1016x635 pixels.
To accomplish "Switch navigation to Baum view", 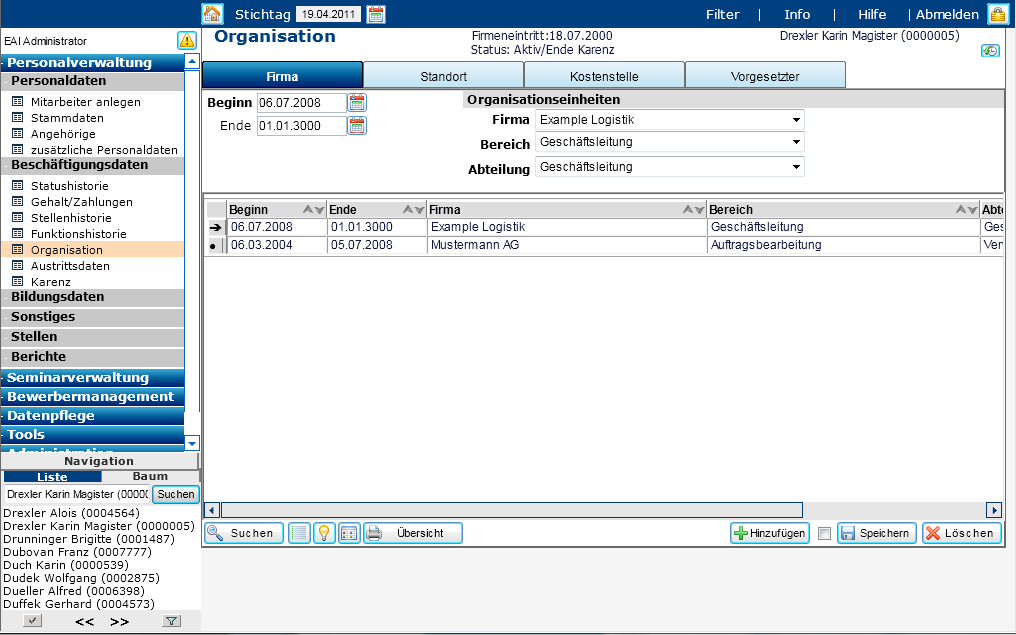I will pos(150,476).
